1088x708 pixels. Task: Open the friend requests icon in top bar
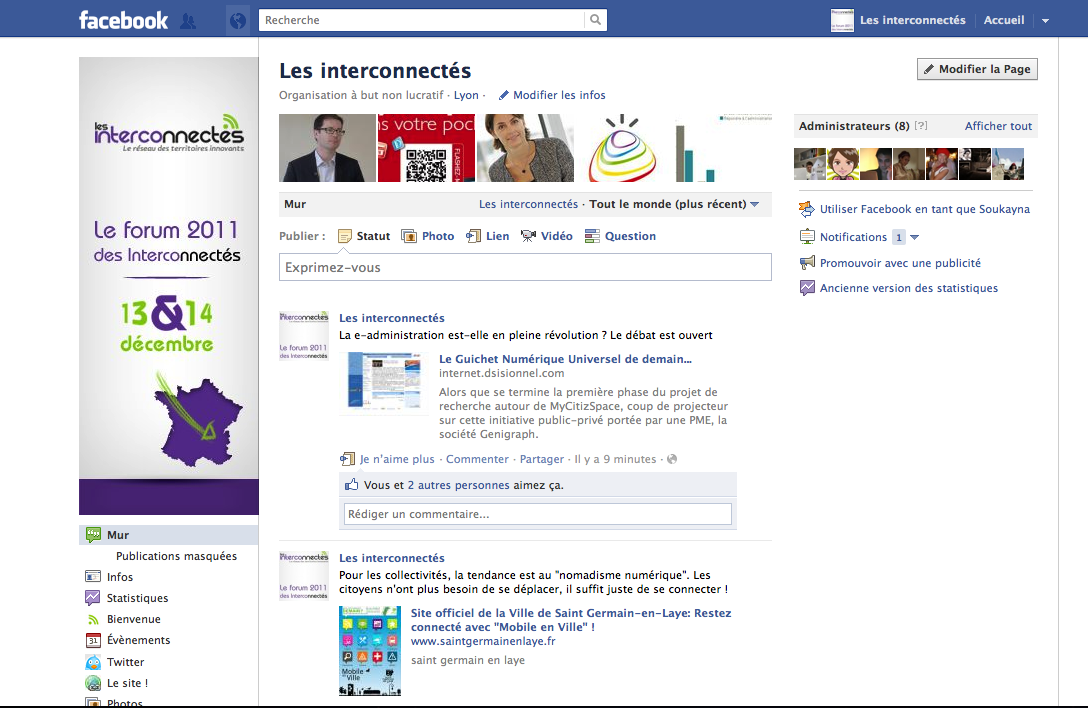coord(187,21)
